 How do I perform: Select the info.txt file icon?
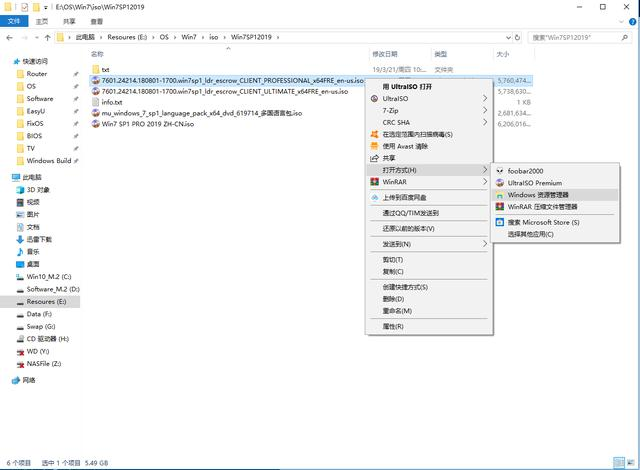tap(96, 102)
